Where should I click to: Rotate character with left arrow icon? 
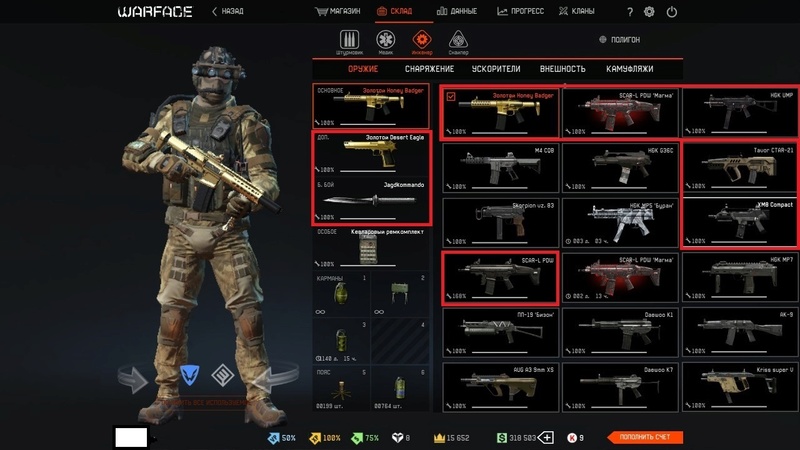click(x=133, y=379)
